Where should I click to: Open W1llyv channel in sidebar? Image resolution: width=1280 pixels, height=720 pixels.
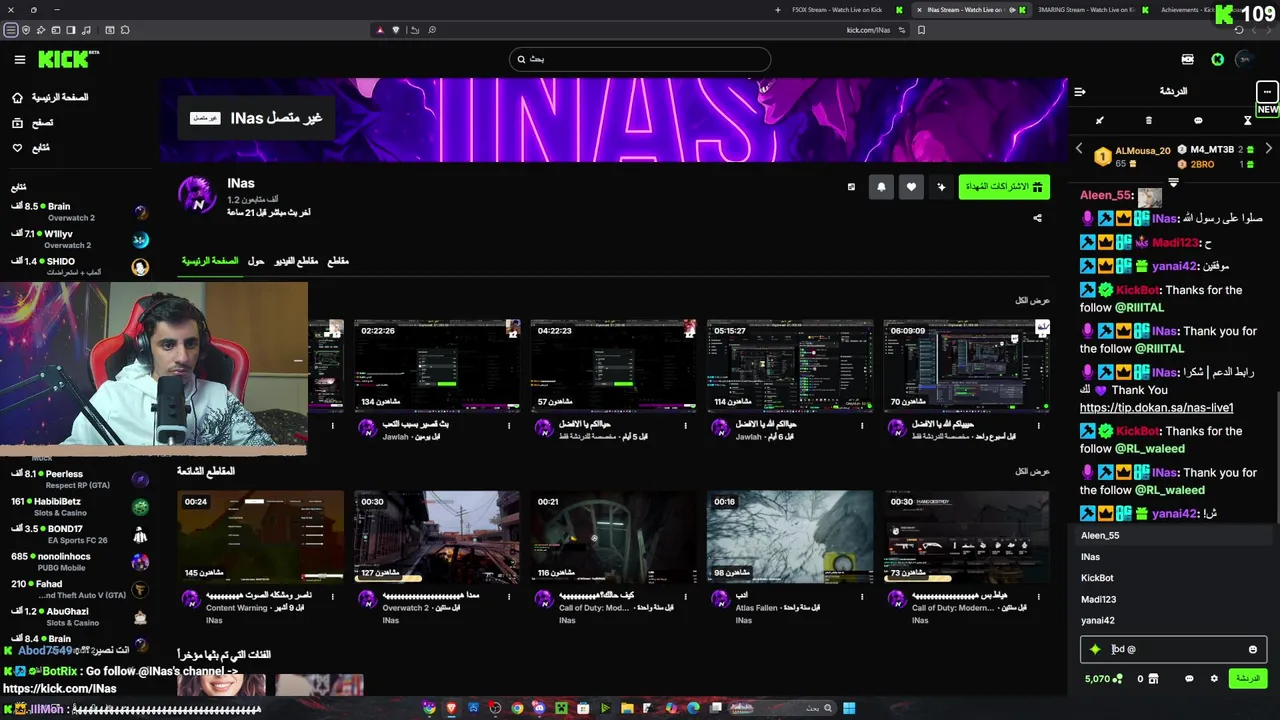pyautogui.click(x=79, y=239)
